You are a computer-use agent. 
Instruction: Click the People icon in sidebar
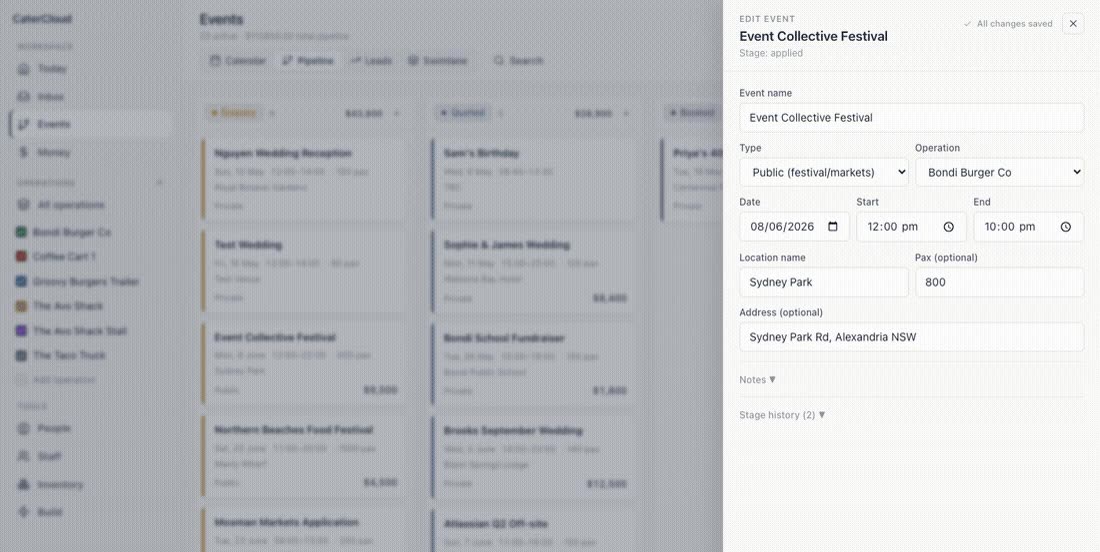click(x=24, y=428)
